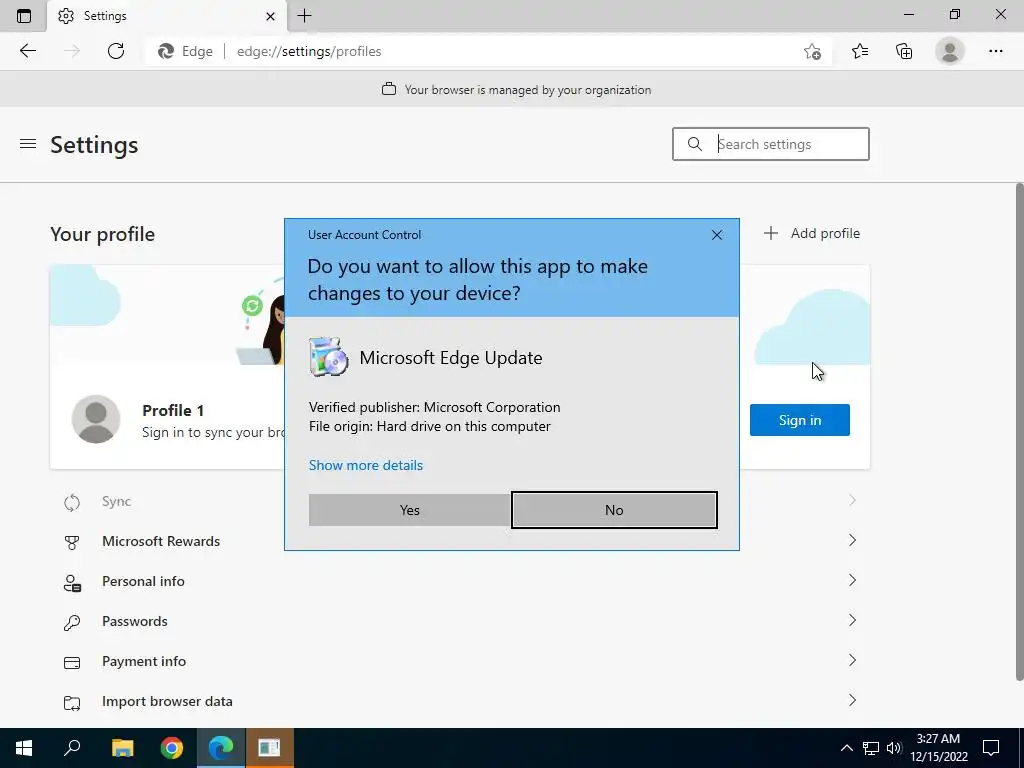The image size is (1024, 768).
Task: Click the Profile 1 name text
Action: 173,411
